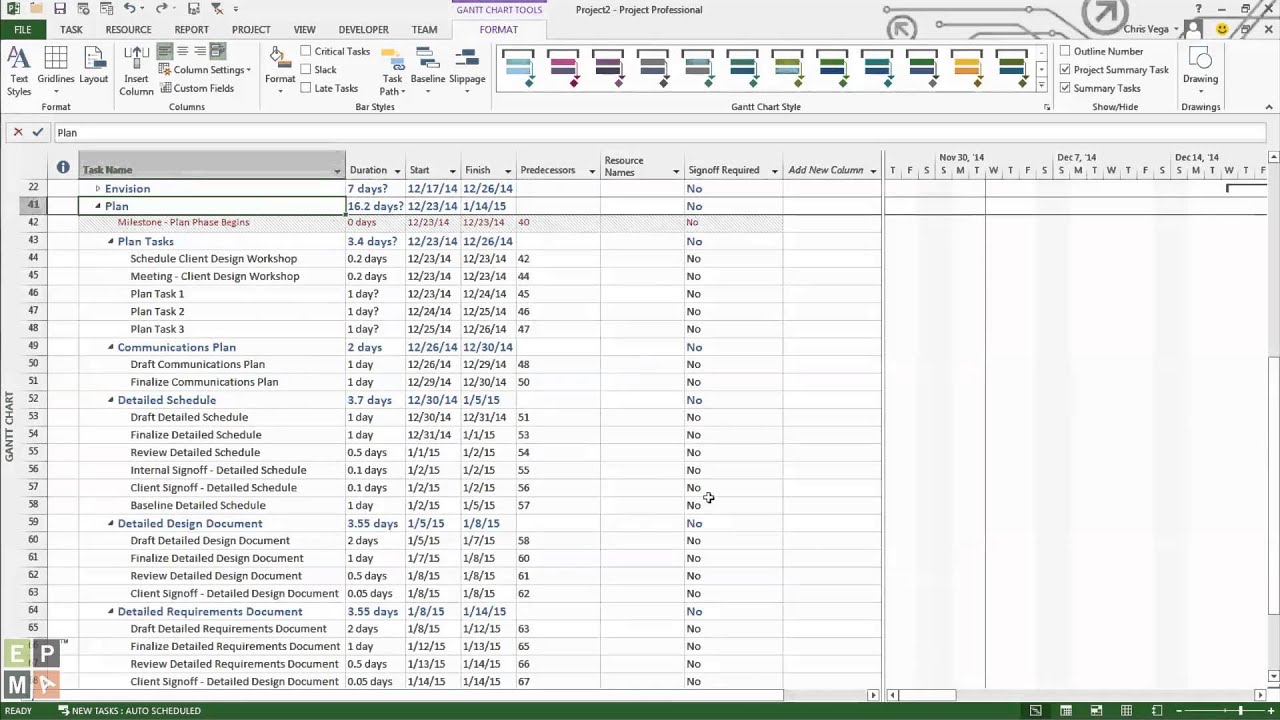Click the formula bar entry field showing Plan

click(x=660, y=132)
